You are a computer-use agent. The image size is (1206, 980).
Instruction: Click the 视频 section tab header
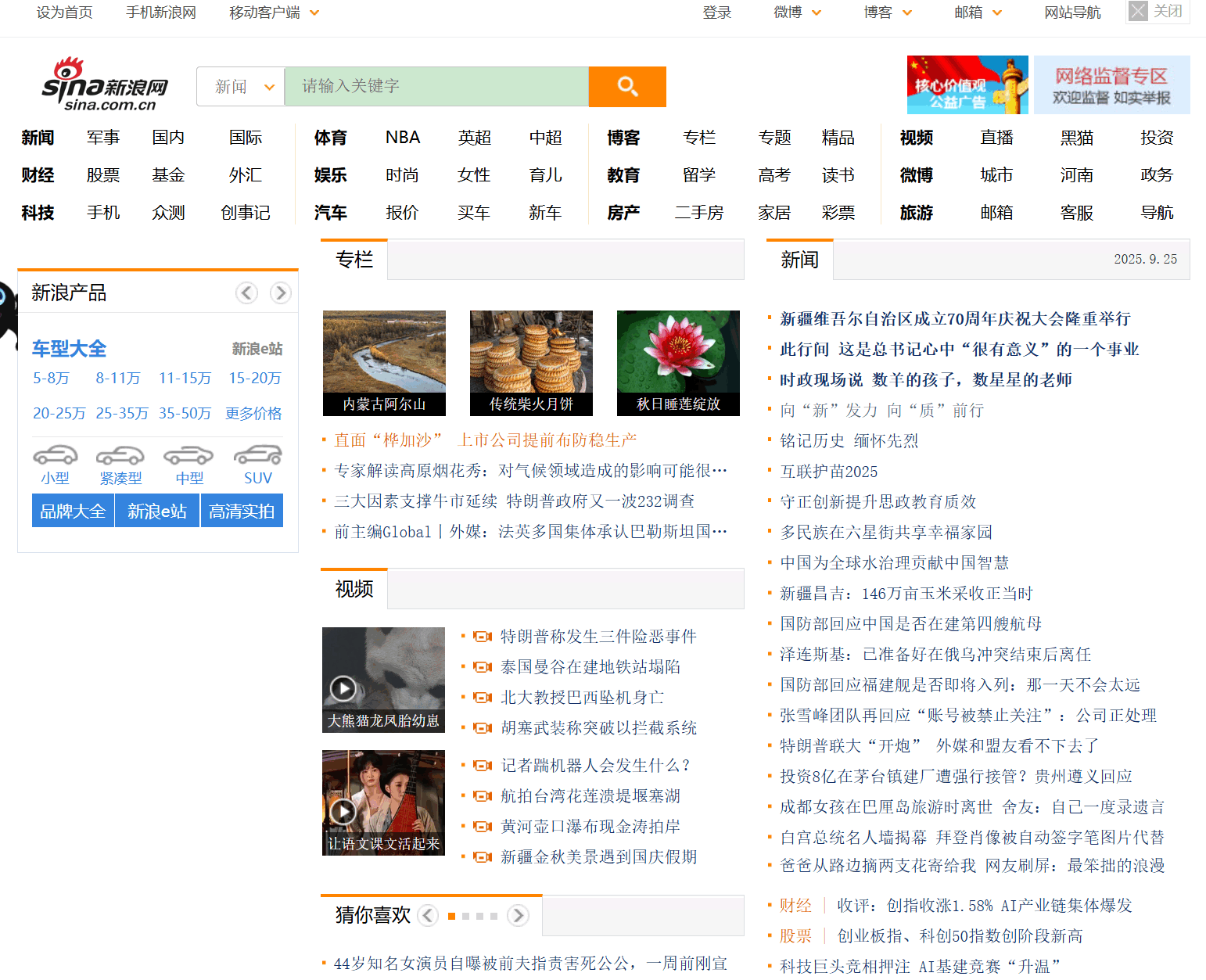(354, 589)
